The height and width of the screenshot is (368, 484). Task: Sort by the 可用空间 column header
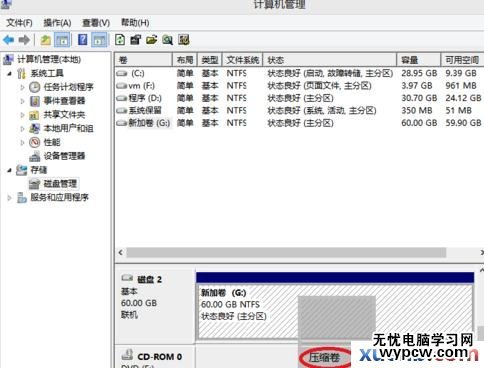[x=462, y=60]
